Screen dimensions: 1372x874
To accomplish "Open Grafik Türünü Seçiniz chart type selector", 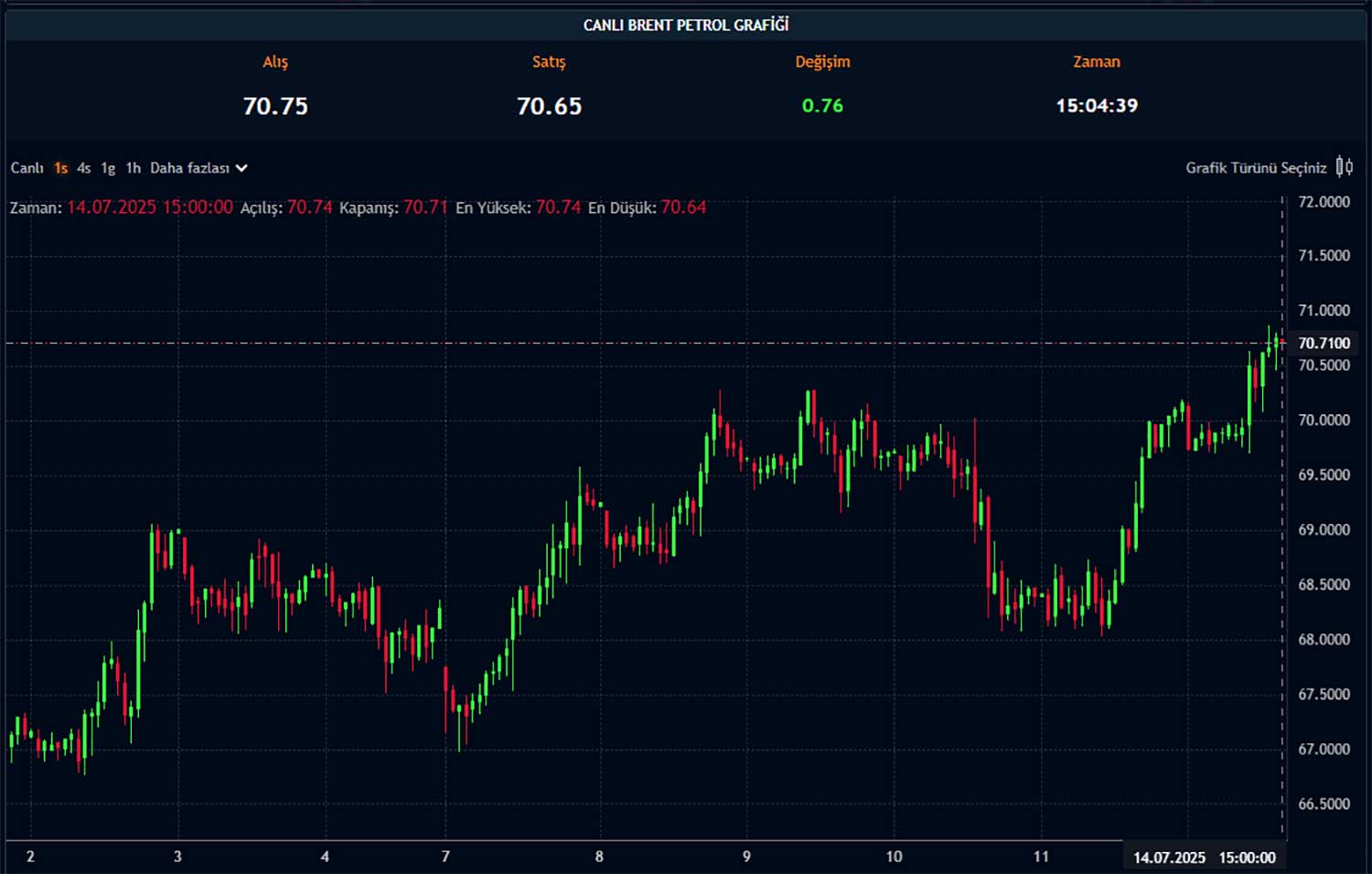I will click(x=1256, y=168).
